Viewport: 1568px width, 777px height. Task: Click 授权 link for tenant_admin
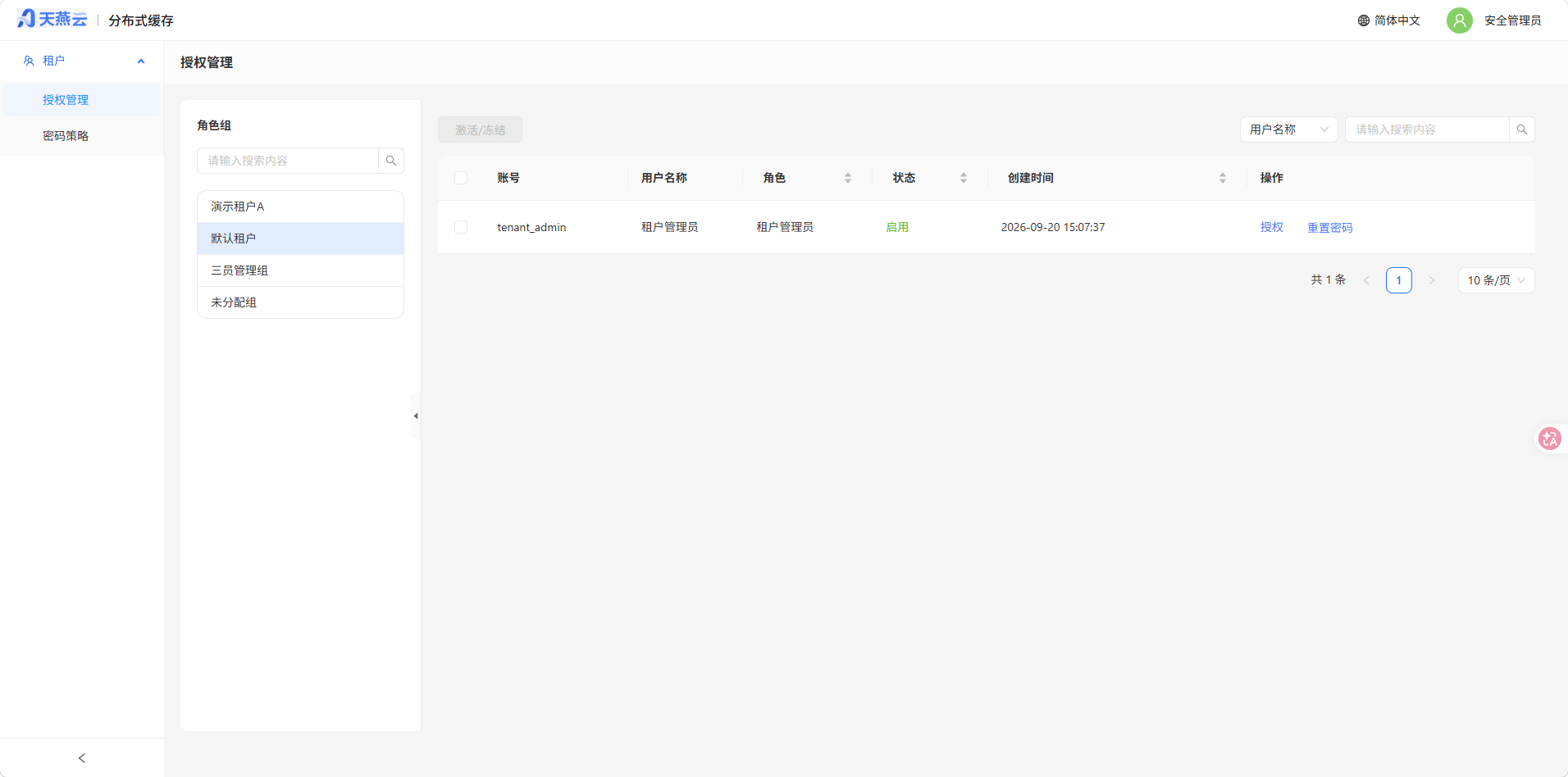point(1272,227)
